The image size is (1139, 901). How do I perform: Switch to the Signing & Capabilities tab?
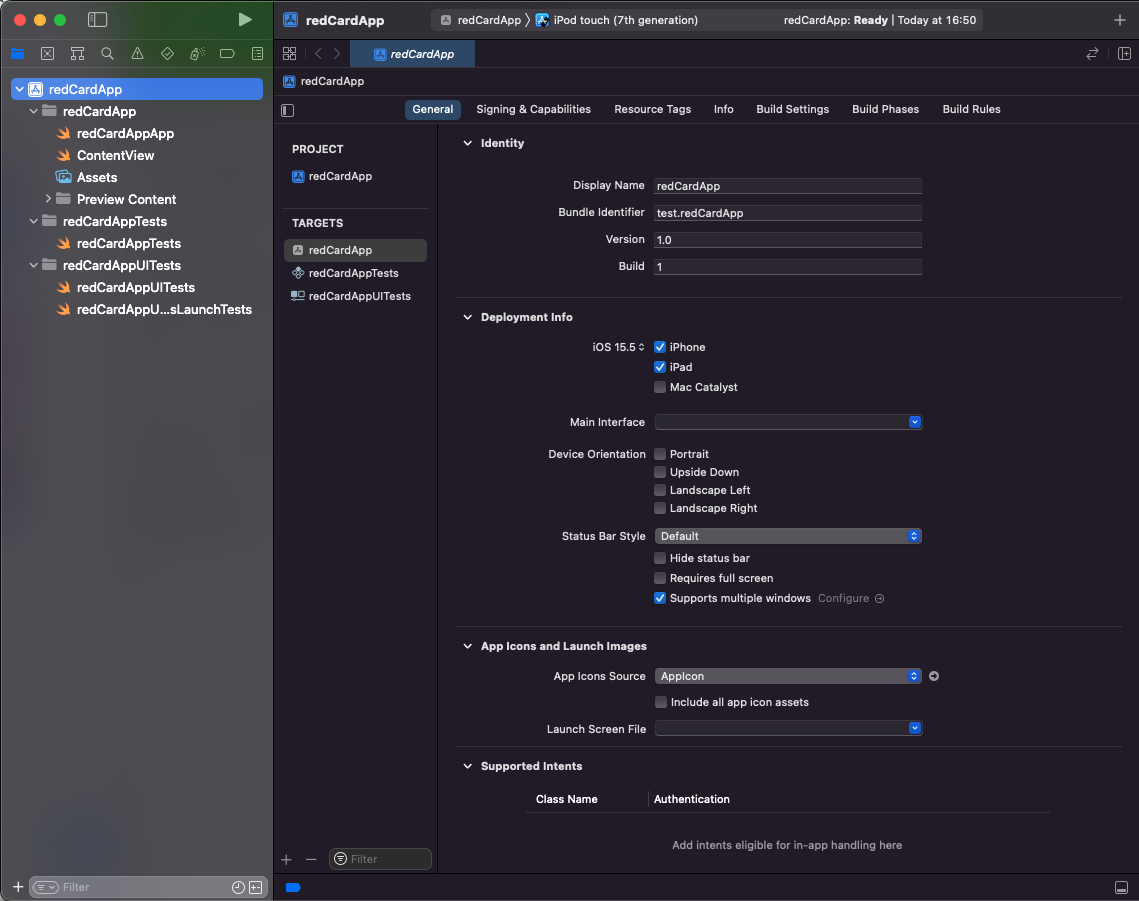pyautogui.click(x=533, y=109)
